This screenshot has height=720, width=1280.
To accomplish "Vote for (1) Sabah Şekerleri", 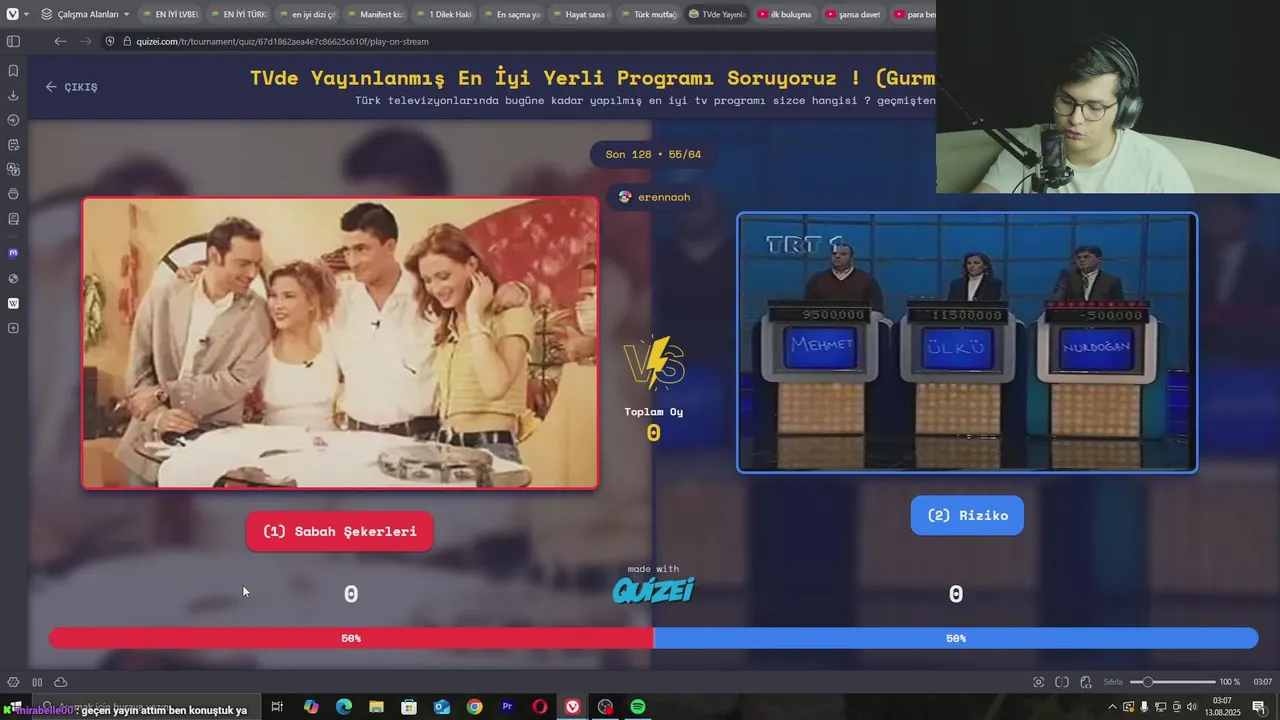I will point(340,531).
